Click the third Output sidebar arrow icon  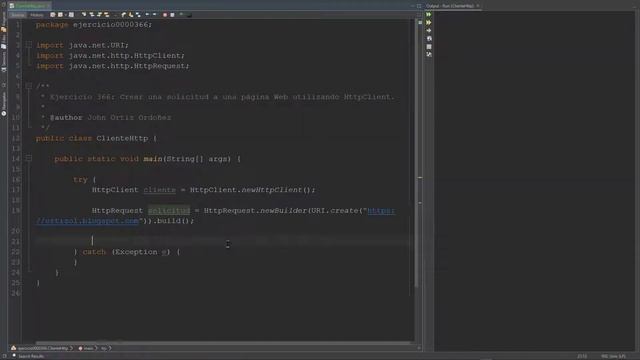[x=429, y=31]
